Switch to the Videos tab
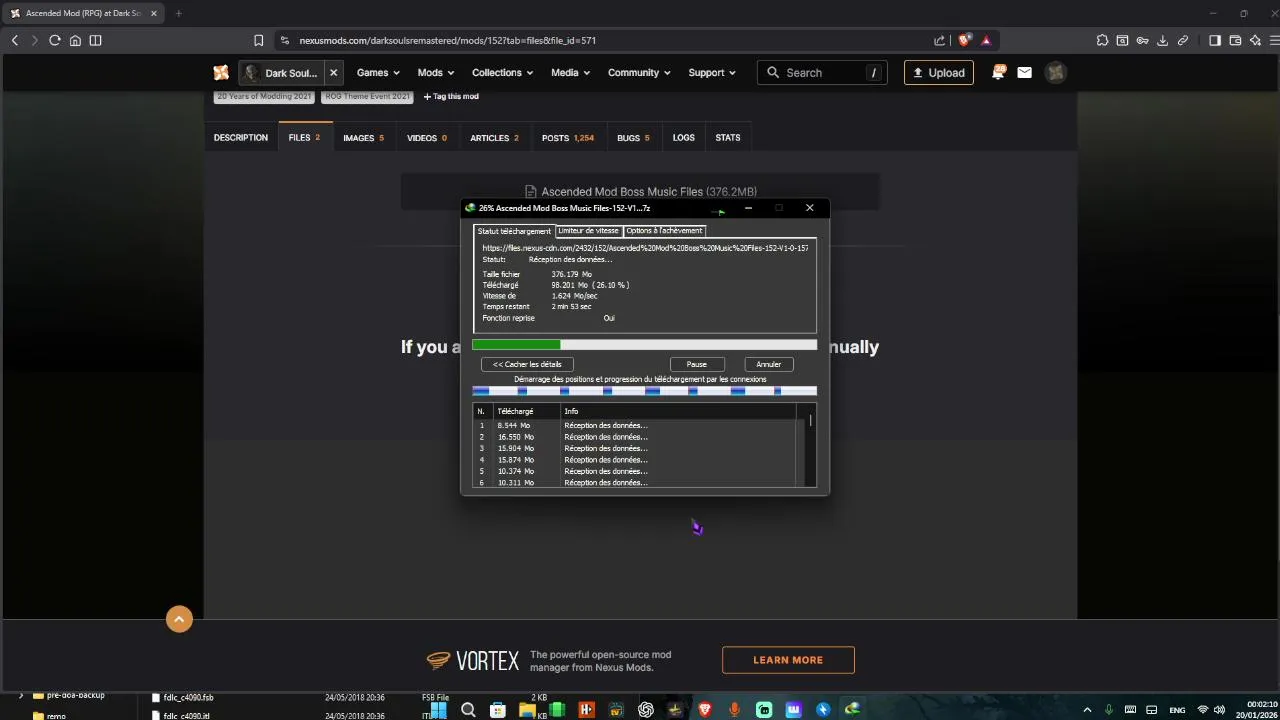Viewport: 1280px width, 720px height. pos(426,138)
